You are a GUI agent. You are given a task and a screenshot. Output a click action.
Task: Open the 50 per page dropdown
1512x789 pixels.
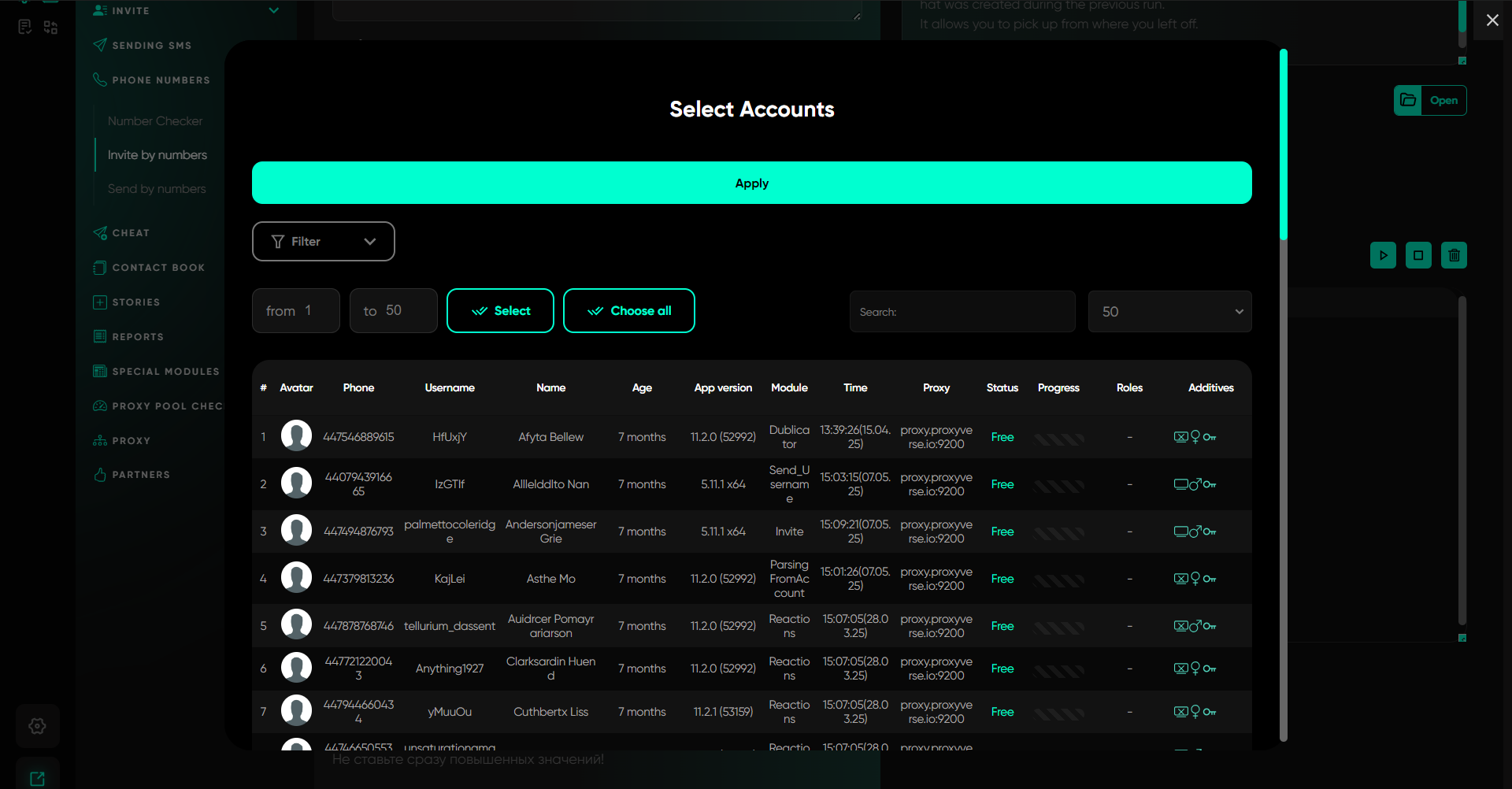click(1169, 312)
